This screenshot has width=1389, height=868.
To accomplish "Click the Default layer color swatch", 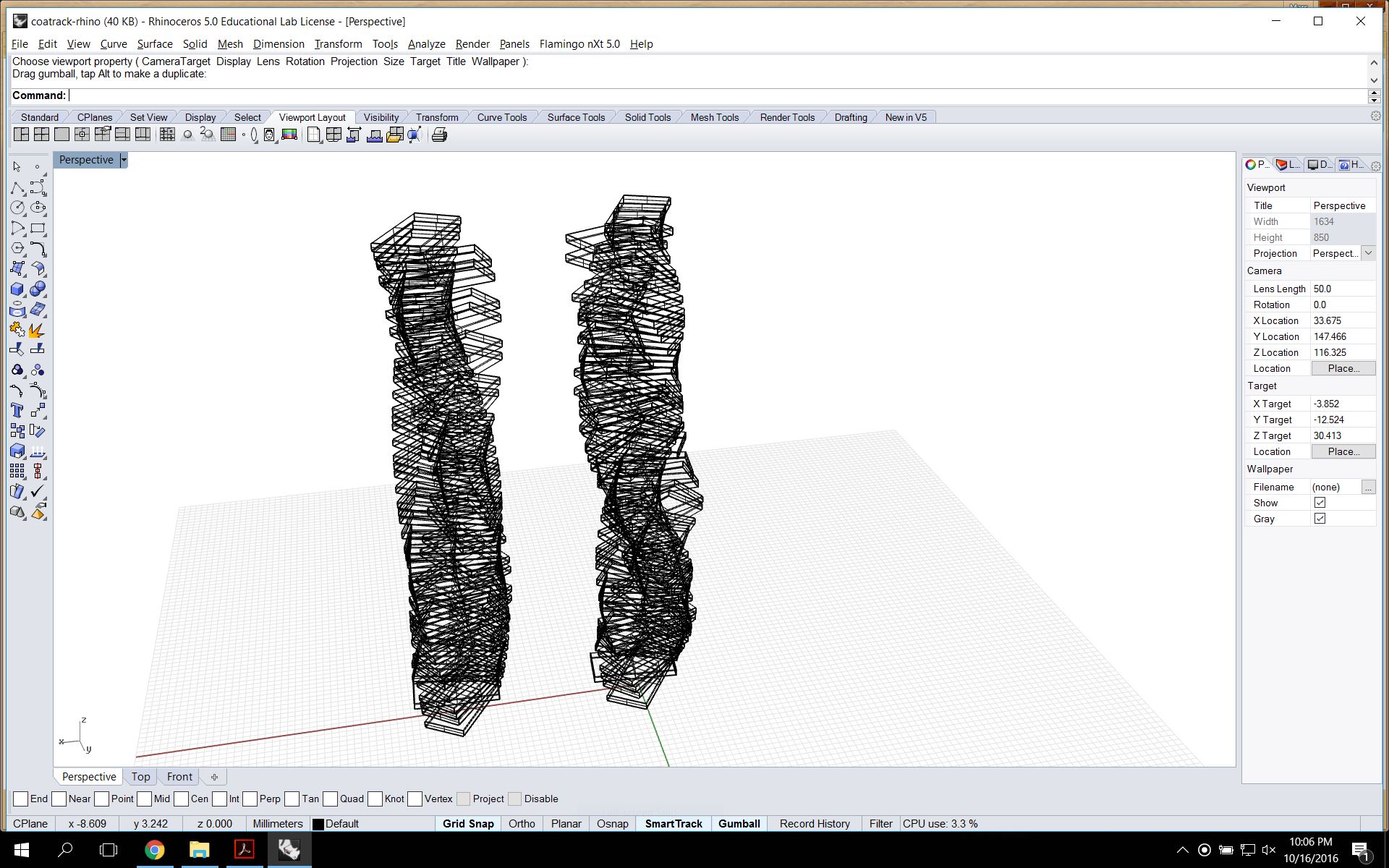I will pos(318,824).
